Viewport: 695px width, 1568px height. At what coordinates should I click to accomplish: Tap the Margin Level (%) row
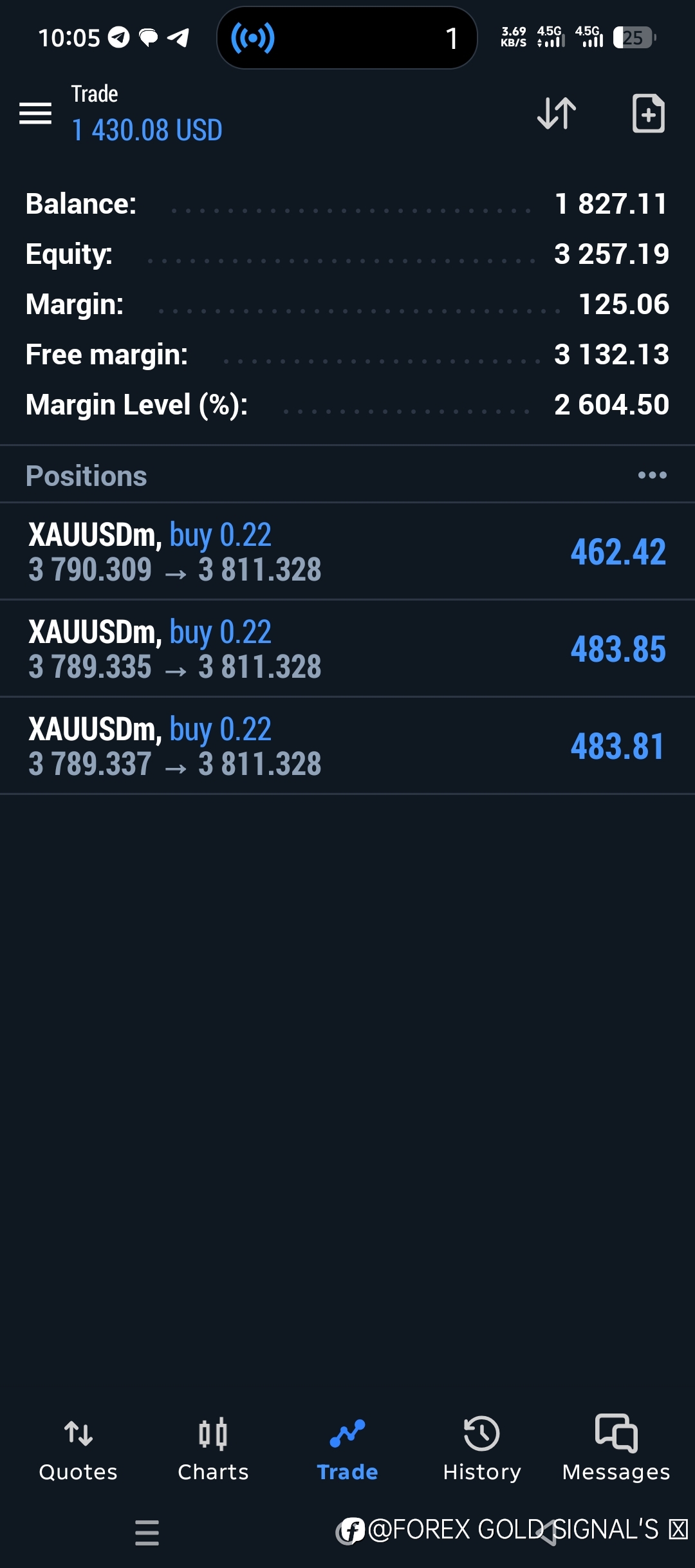click(x=347, y=405)
